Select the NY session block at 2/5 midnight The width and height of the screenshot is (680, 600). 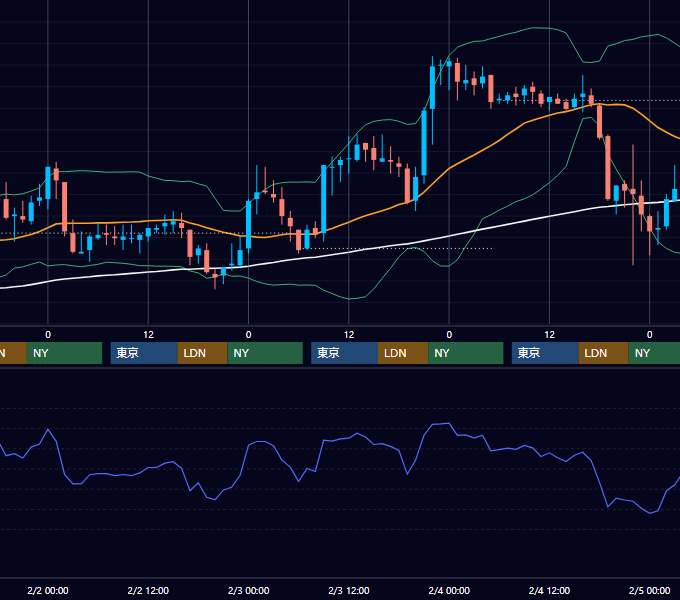click(x=654, y=353)
